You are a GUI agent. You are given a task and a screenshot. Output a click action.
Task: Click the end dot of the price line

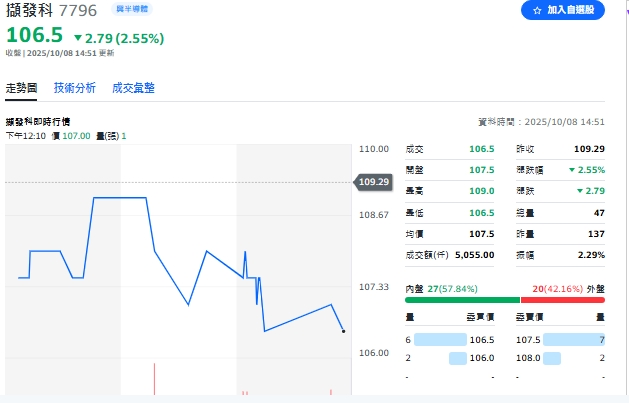point(343,331)
